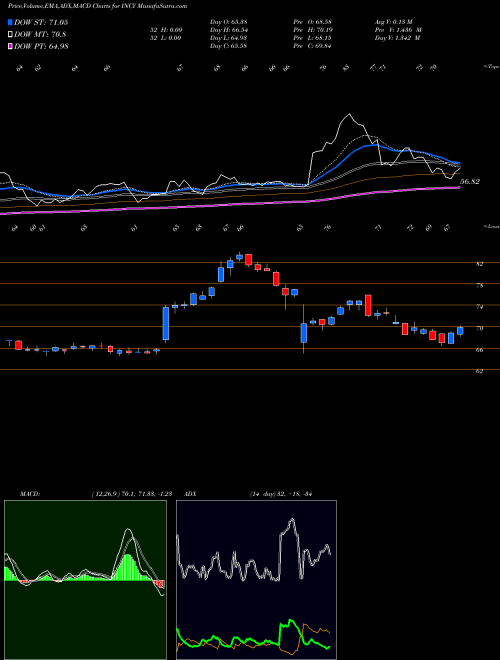Click the ADX (14 day) parameter values
The width and height of the screenshot is (500, 660).
pos(280,494)
